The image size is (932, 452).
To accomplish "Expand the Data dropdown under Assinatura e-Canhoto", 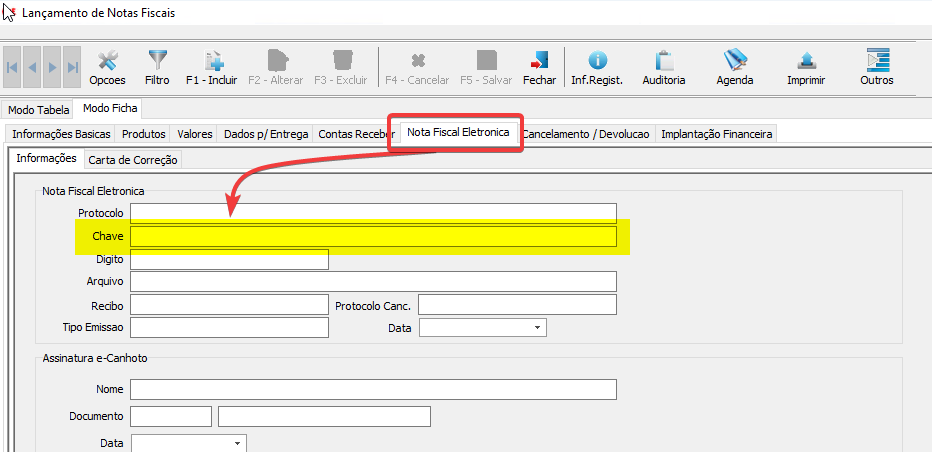I will coord(237,443).
